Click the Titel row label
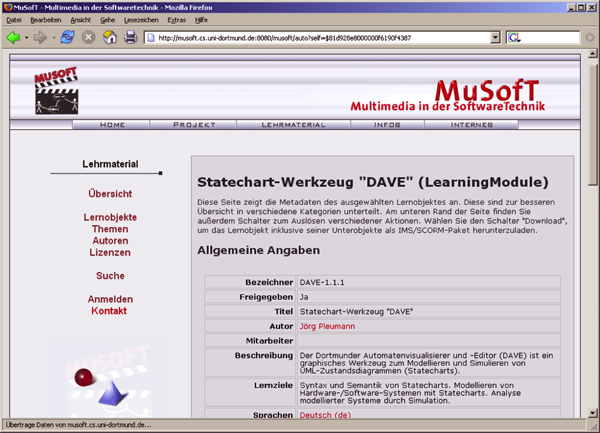600x433 pixels. (284, 311)
